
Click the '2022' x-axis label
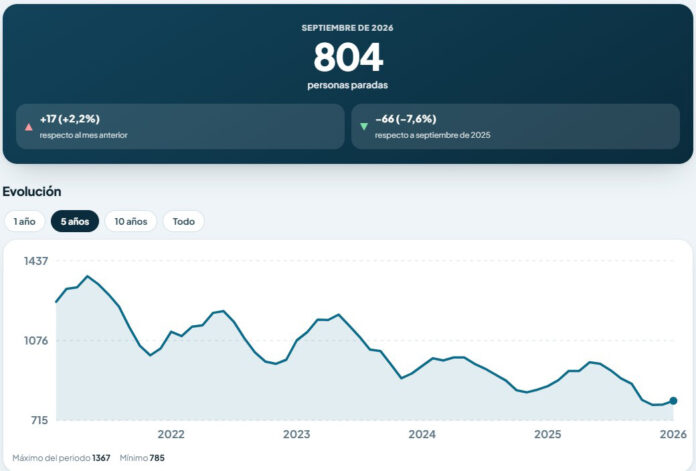click(171, 434)
